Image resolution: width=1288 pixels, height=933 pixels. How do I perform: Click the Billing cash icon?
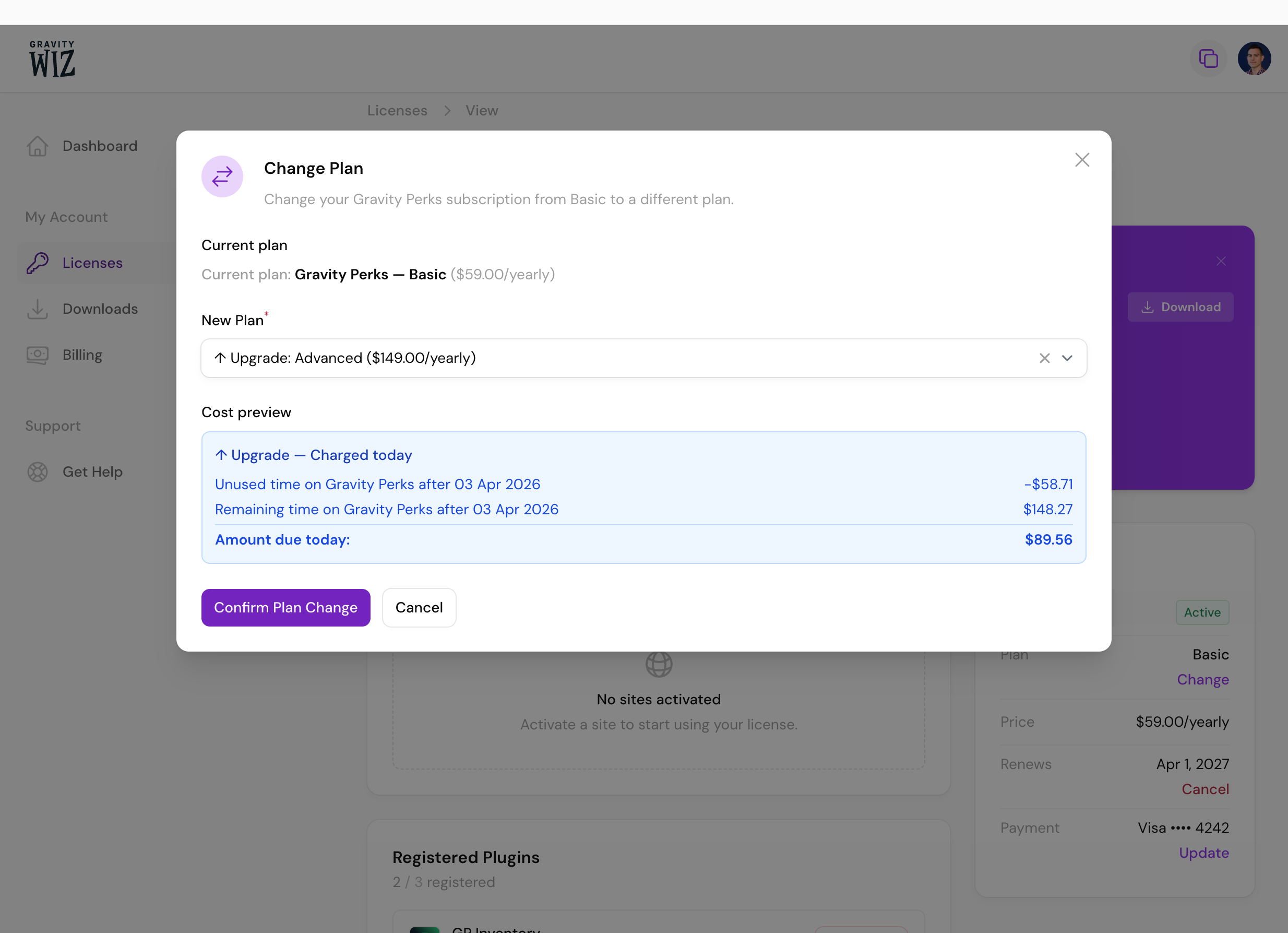point(38,355)
